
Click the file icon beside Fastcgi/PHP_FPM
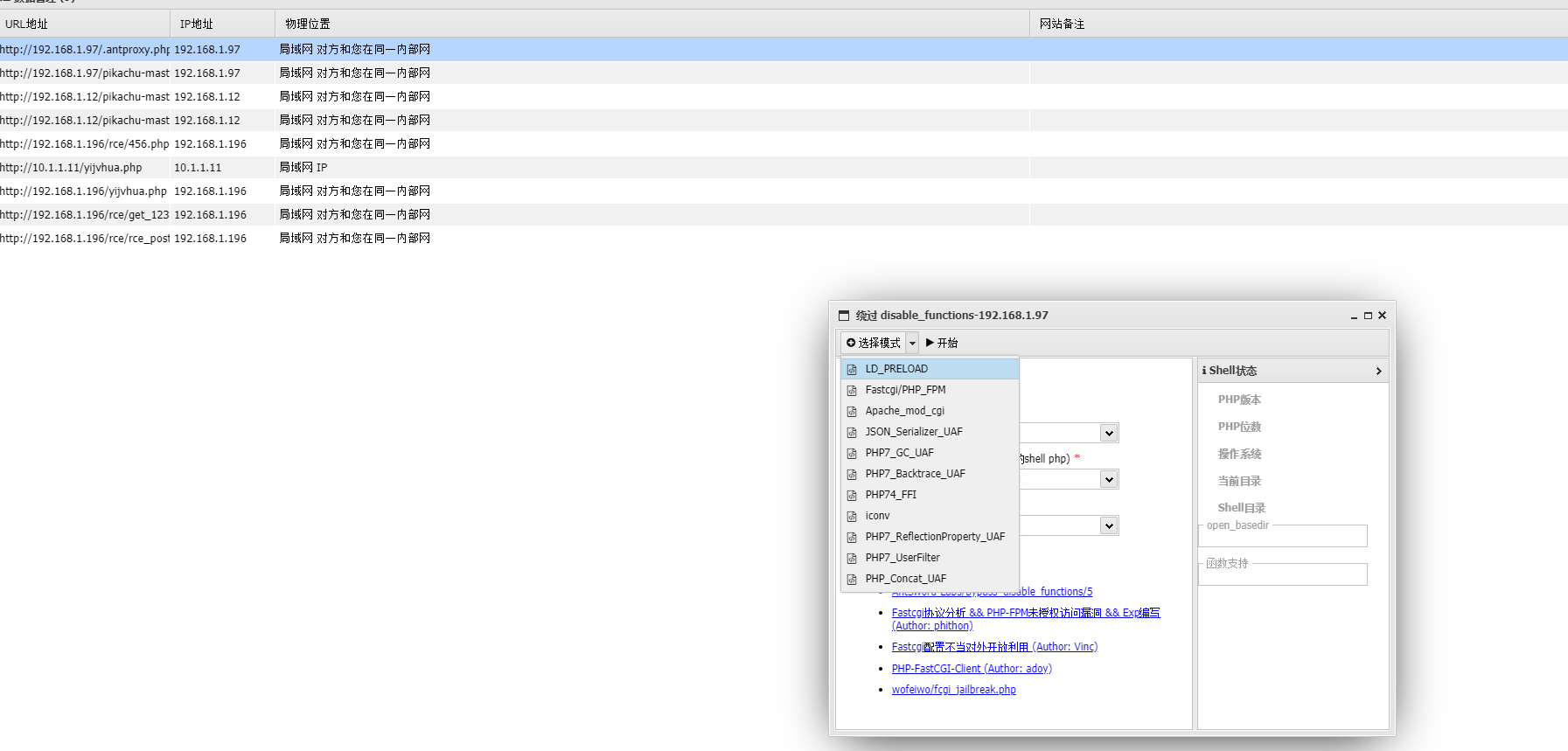(852, 390)
